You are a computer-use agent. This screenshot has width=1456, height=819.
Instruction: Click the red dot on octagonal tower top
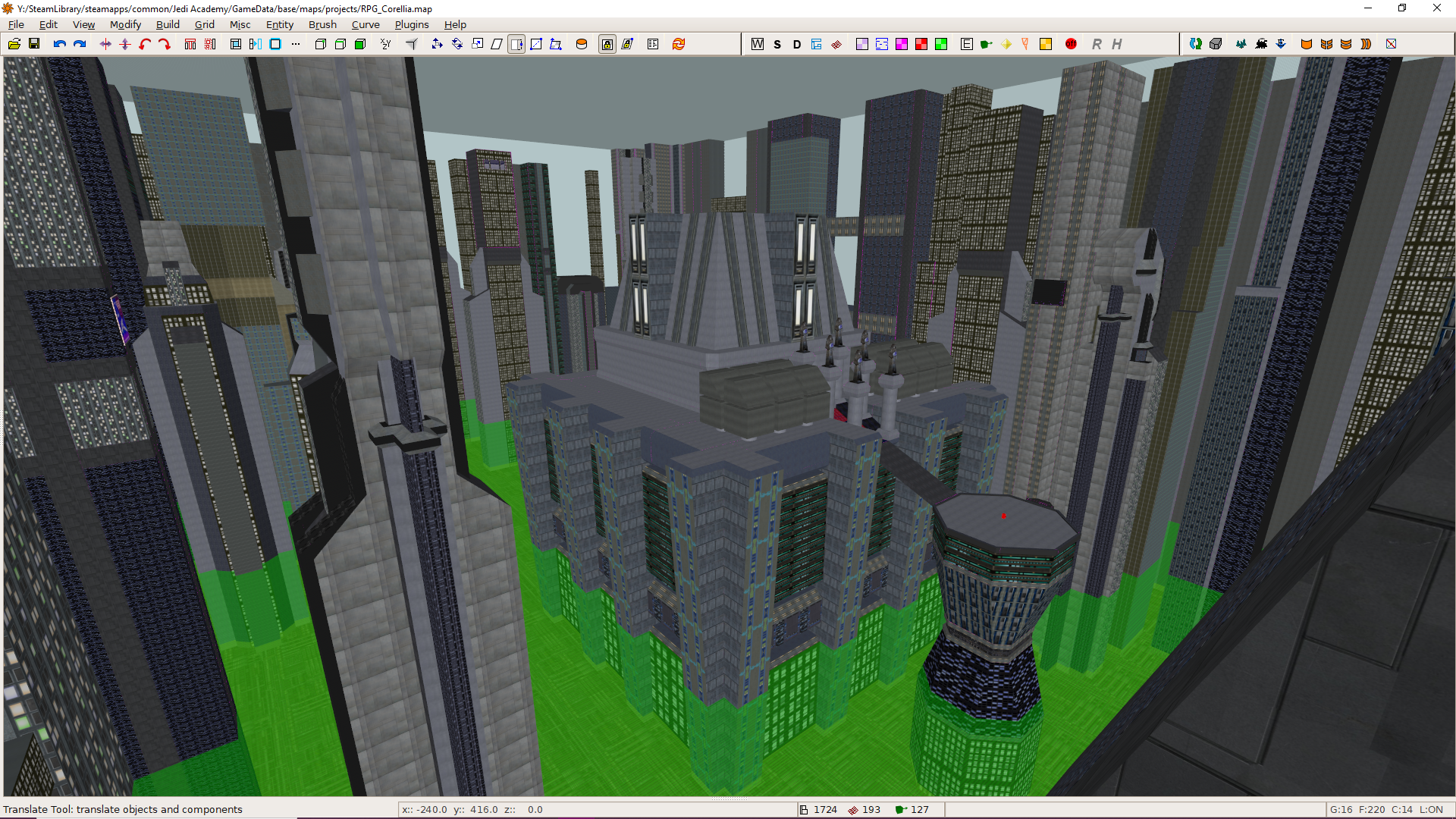[1003, 516]
